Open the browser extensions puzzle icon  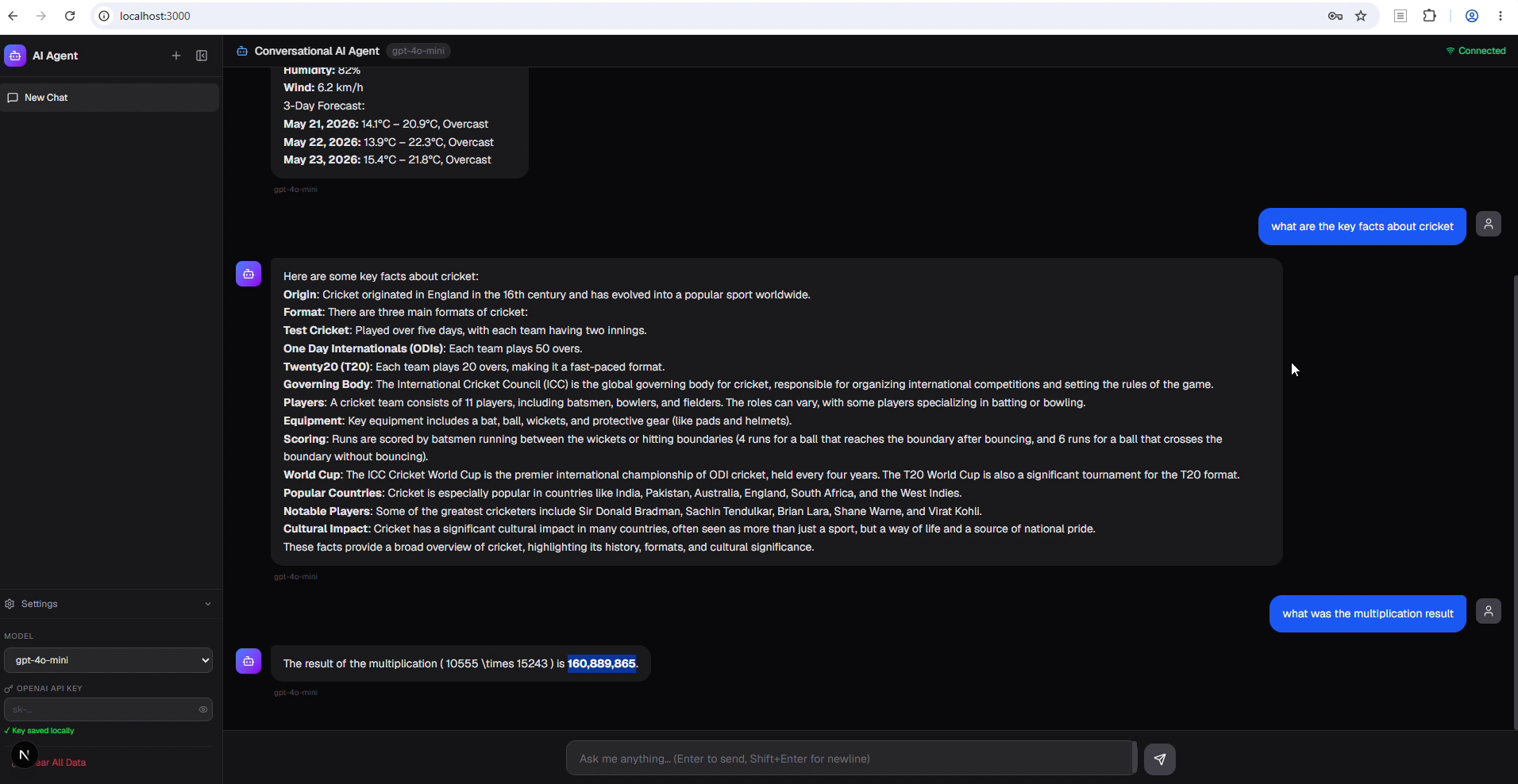point(1429,16)
